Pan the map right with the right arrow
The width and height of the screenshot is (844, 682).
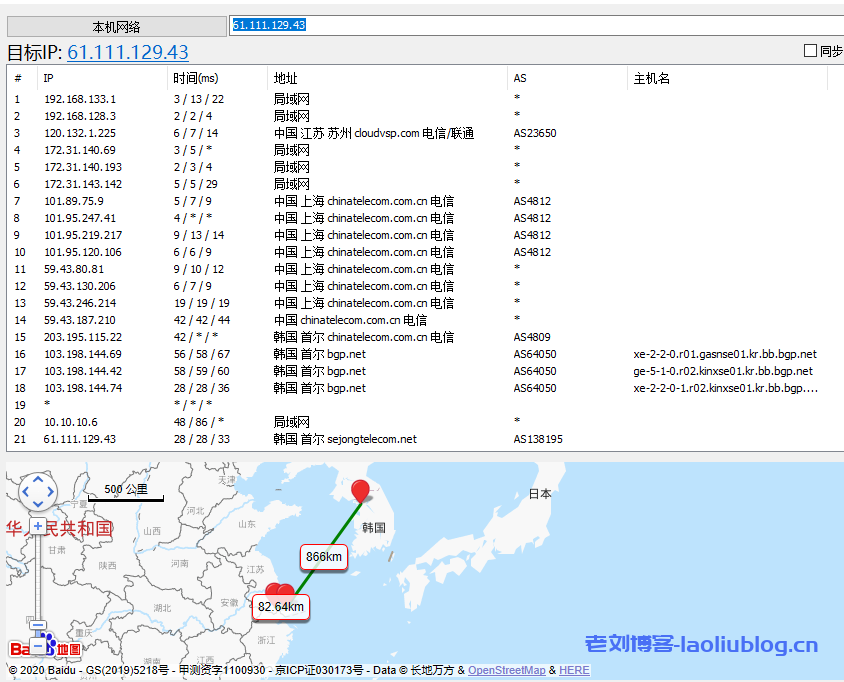(52, 492)
